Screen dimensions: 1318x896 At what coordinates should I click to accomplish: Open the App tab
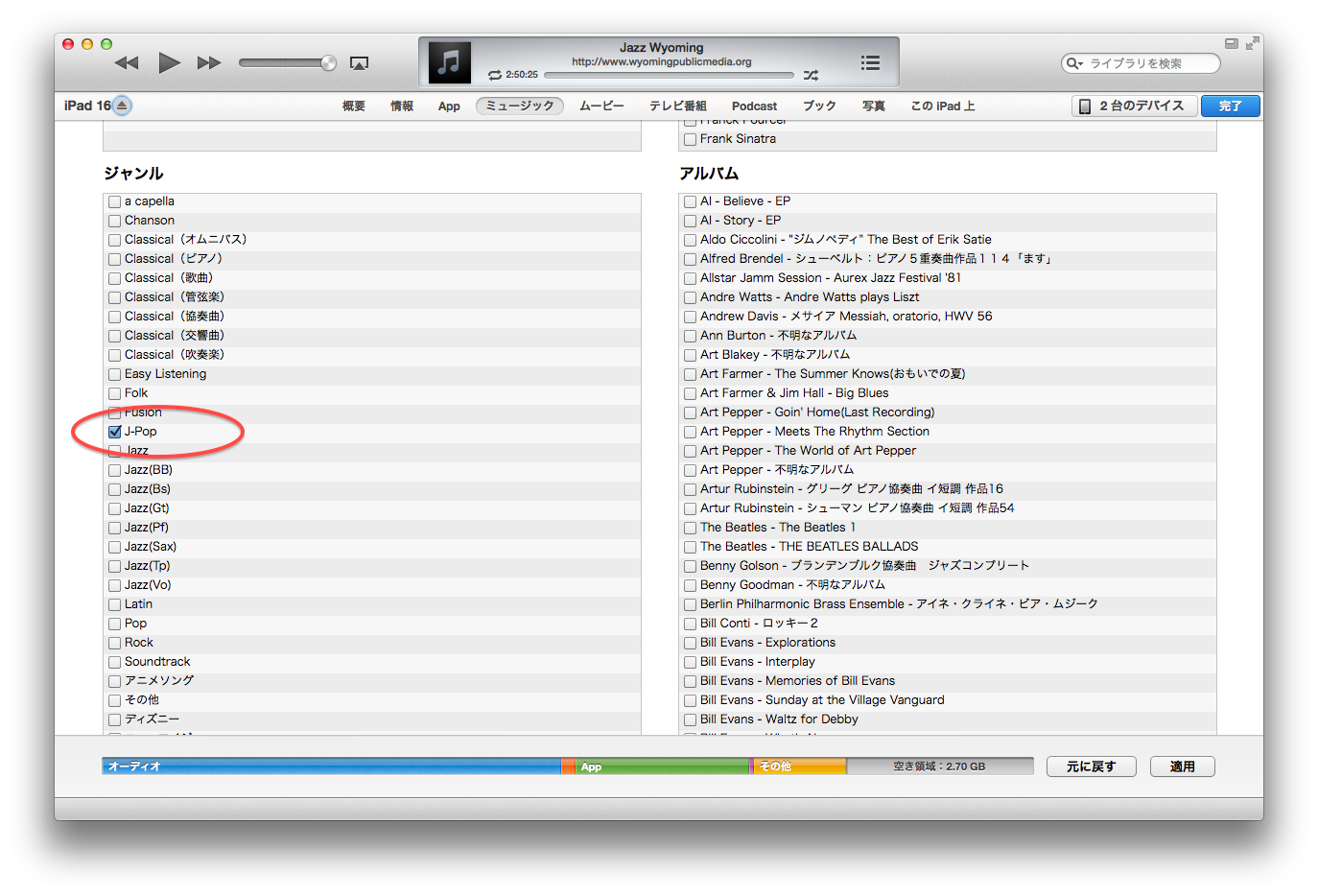coord(449,106)
